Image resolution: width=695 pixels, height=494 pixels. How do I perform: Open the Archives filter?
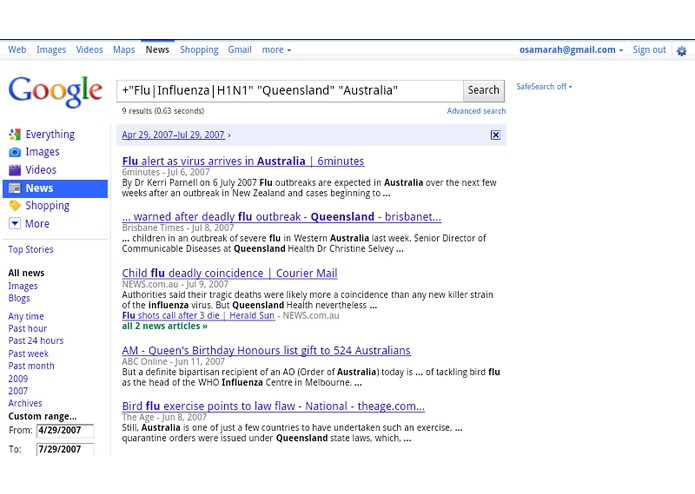click(25, 403)
